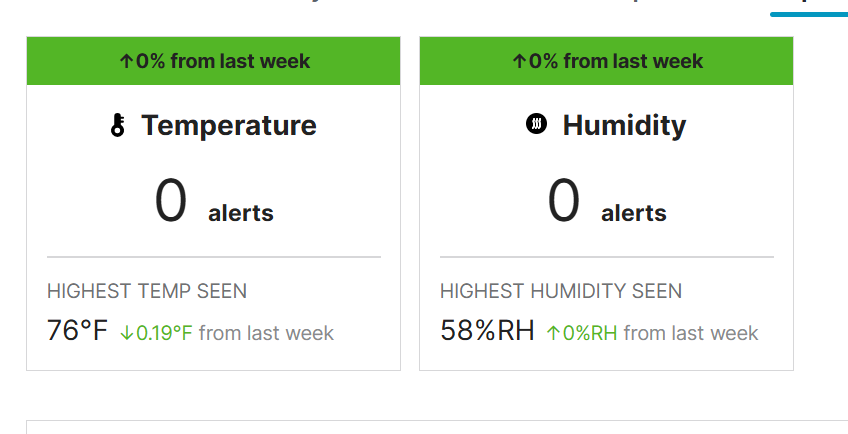Click the green up arrow next to 0%RH
848x434 pixels.
click(553, 333)
